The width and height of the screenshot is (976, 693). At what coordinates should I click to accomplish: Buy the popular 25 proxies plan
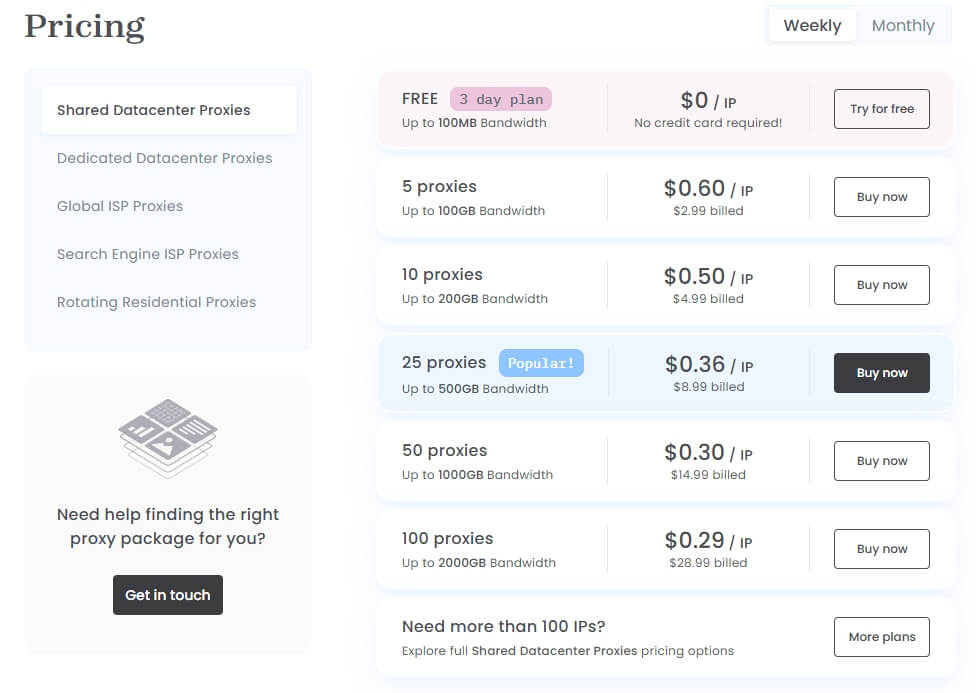pyautogui.click(x=882, y=373)
